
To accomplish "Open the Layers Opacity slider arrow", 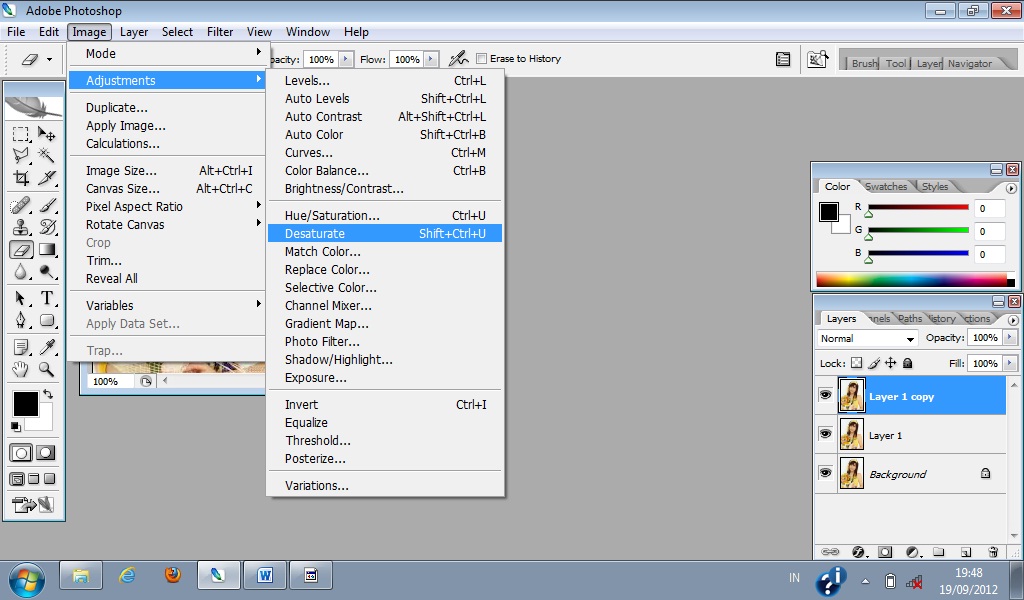I will click(1010, 338).
